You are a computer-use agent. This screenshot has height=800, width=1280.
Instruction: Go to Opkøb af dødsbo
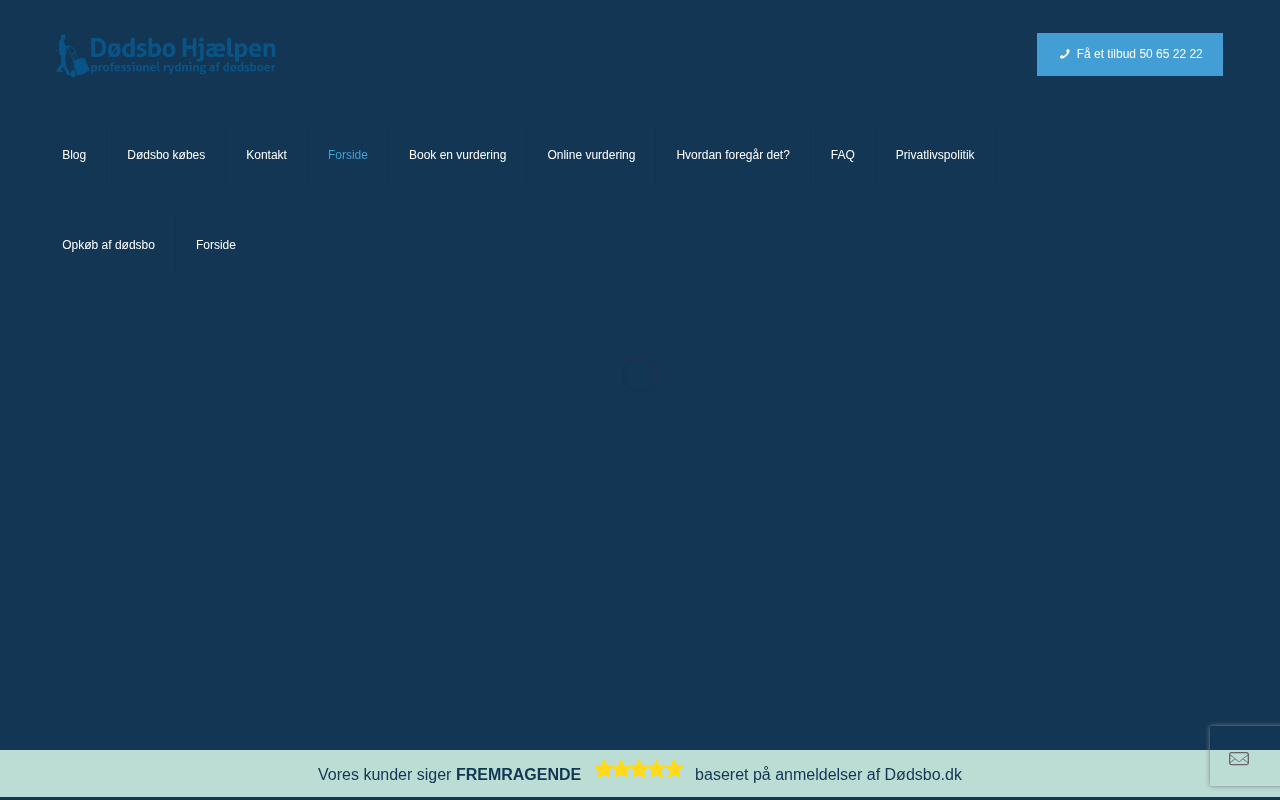click(108, 245)
